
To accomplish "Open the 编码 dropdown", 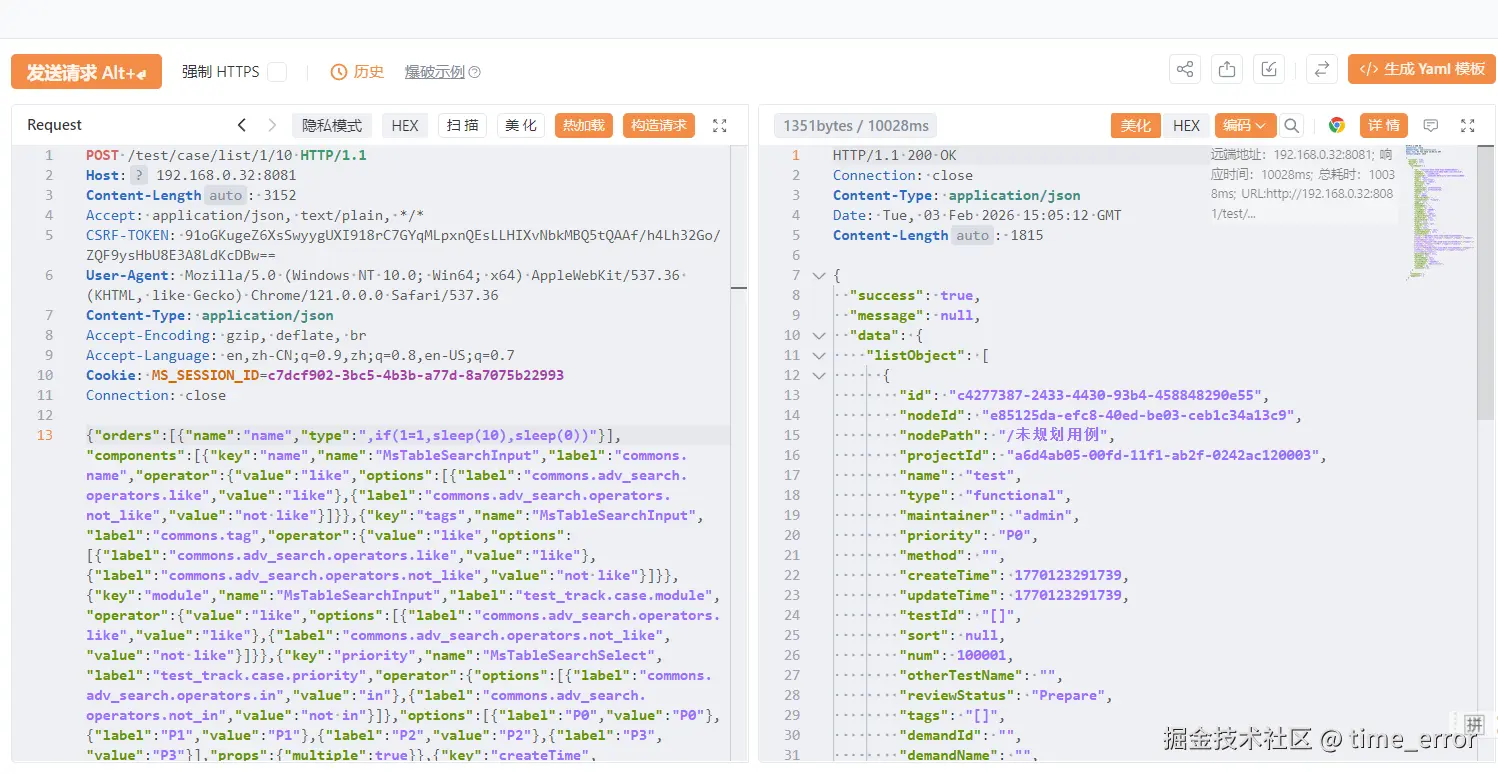I will (x=1245, y=125).
